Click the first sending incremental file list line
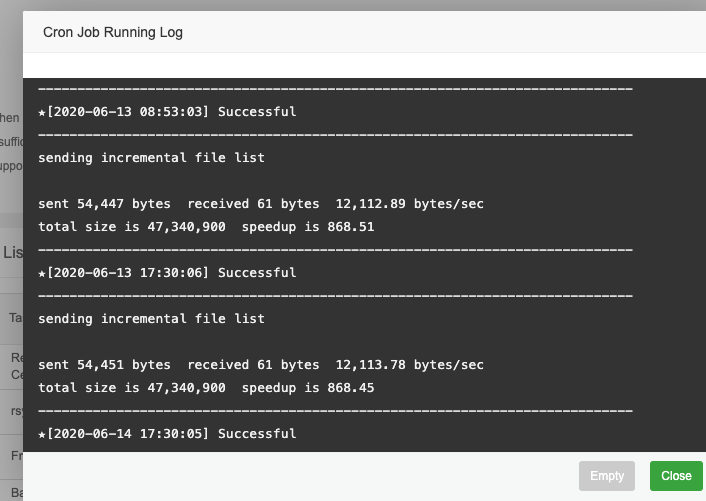Image resolution: width=706 pixels, height=501 pixels. tap(151, 158)
